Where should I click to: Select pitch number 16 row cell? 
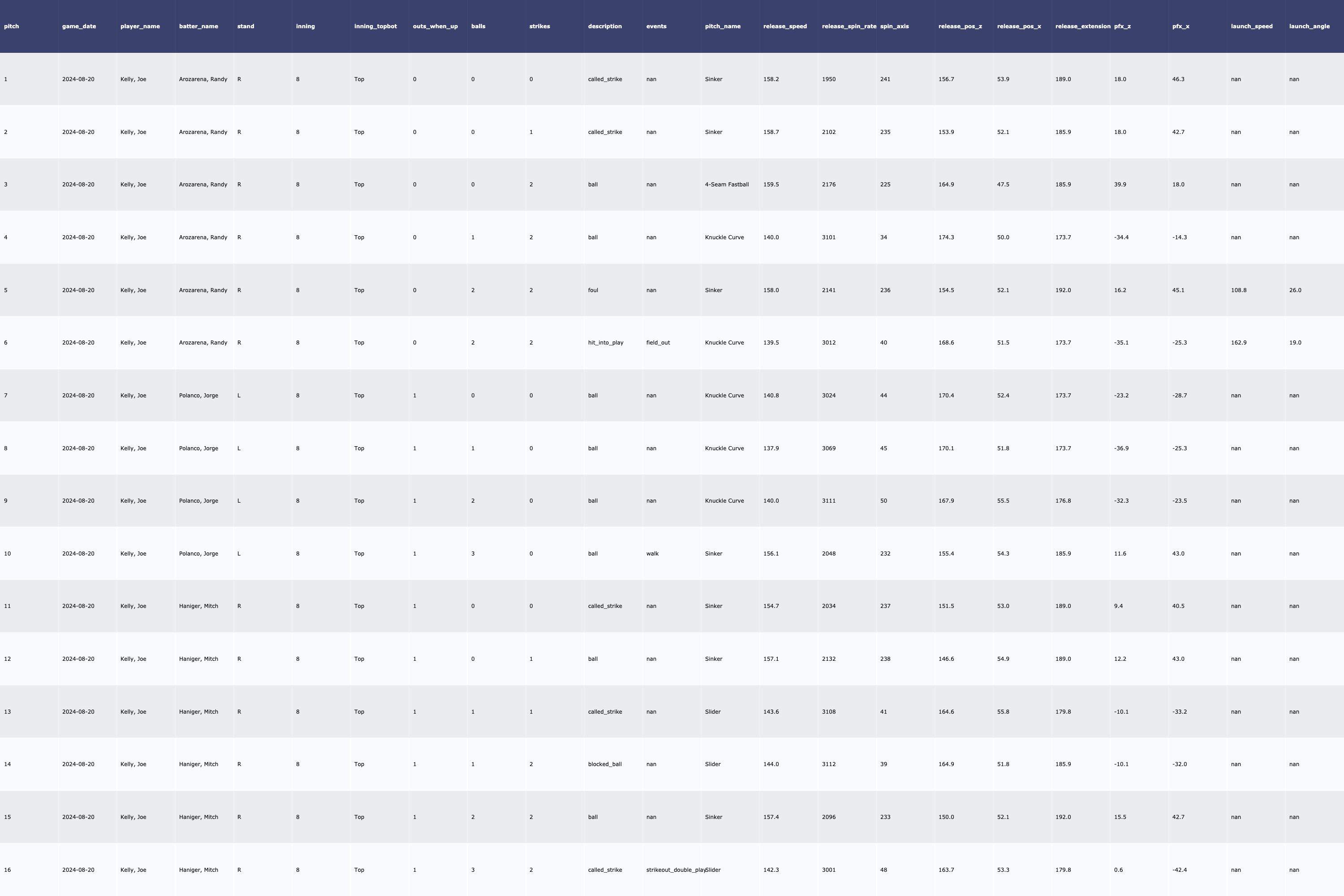[x=8, y=870]
